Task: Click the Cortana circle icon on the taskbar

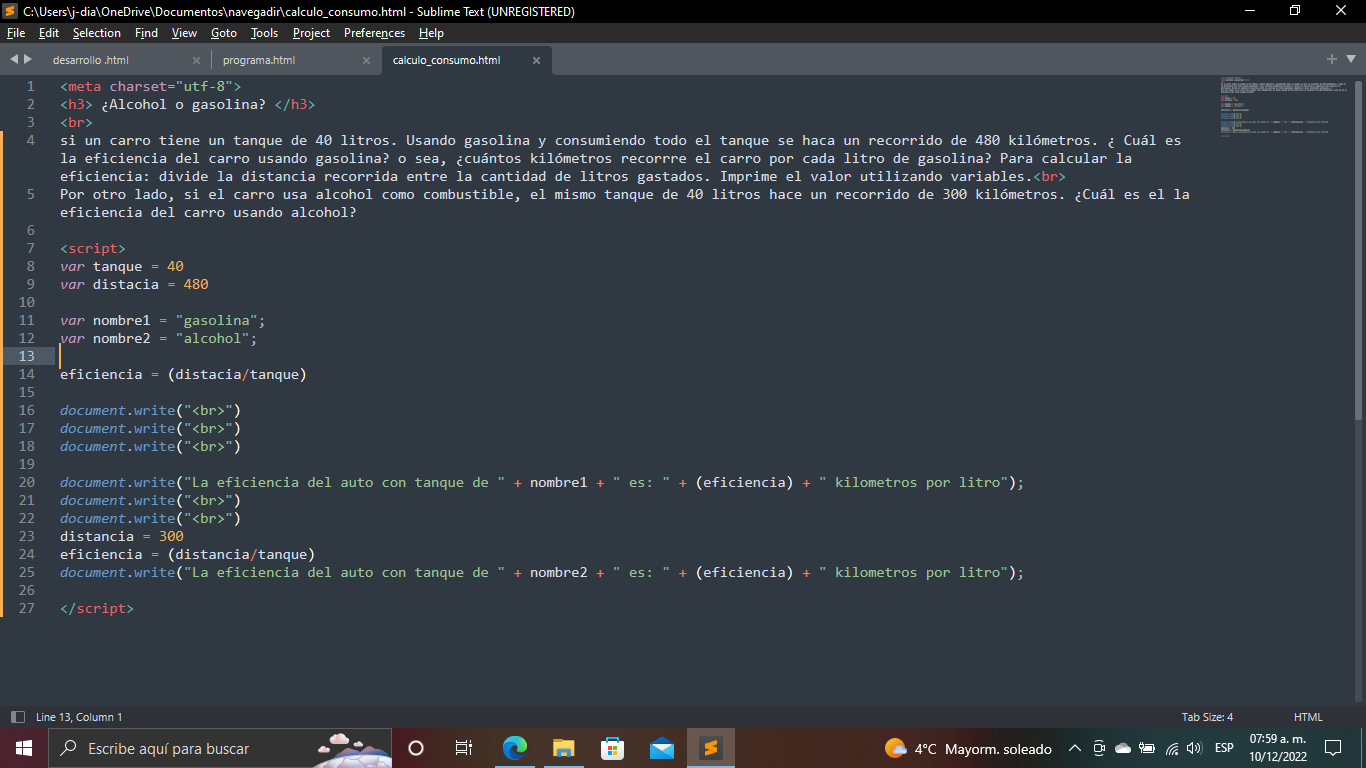Action: [415, 748]
